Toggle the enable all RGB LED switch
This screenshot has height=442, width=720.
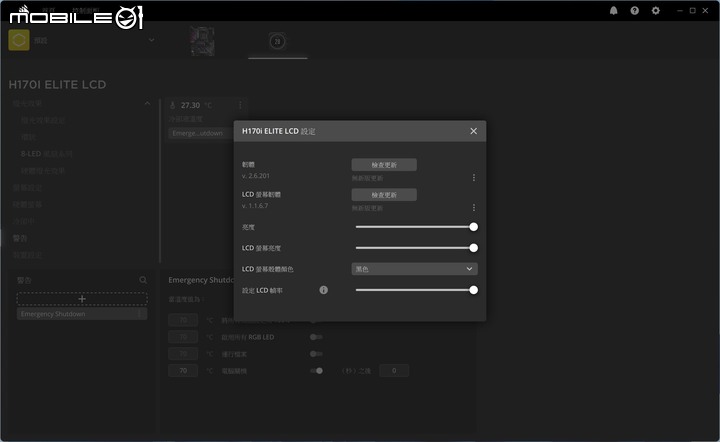tap(316, 337)
